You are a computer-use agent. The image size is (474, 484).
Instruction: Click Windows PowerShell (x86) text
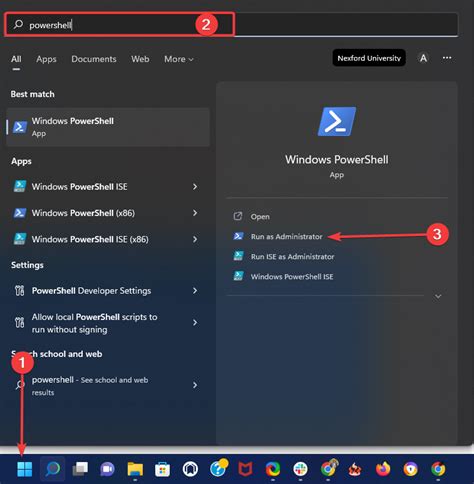[x=83, y=213]
